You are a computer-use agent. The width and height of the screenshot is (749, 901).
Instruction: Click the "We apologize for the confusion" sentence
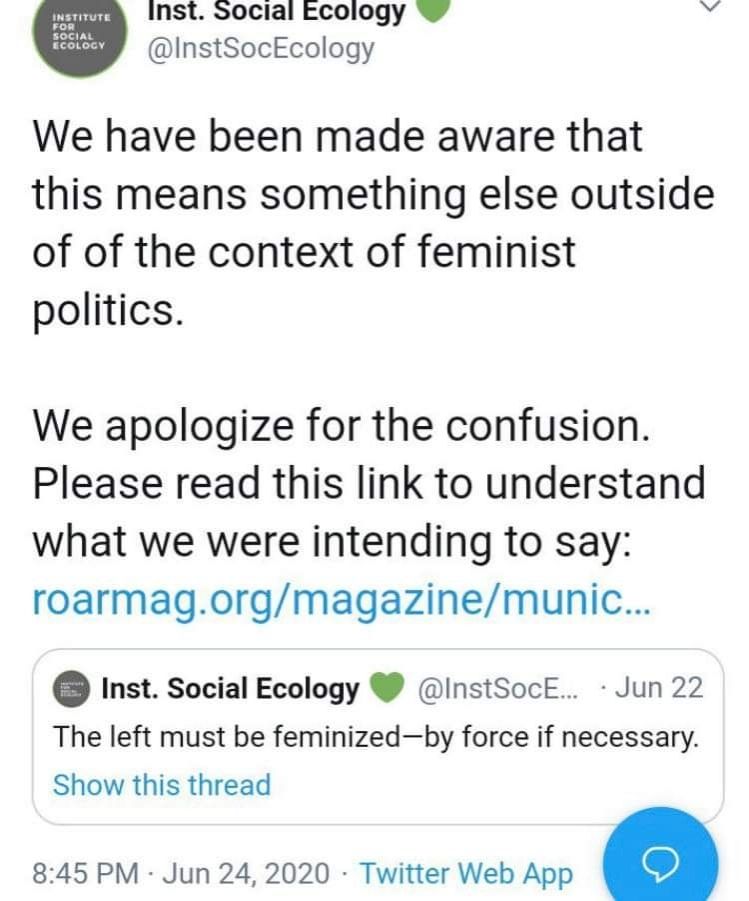tap(342, 427)
